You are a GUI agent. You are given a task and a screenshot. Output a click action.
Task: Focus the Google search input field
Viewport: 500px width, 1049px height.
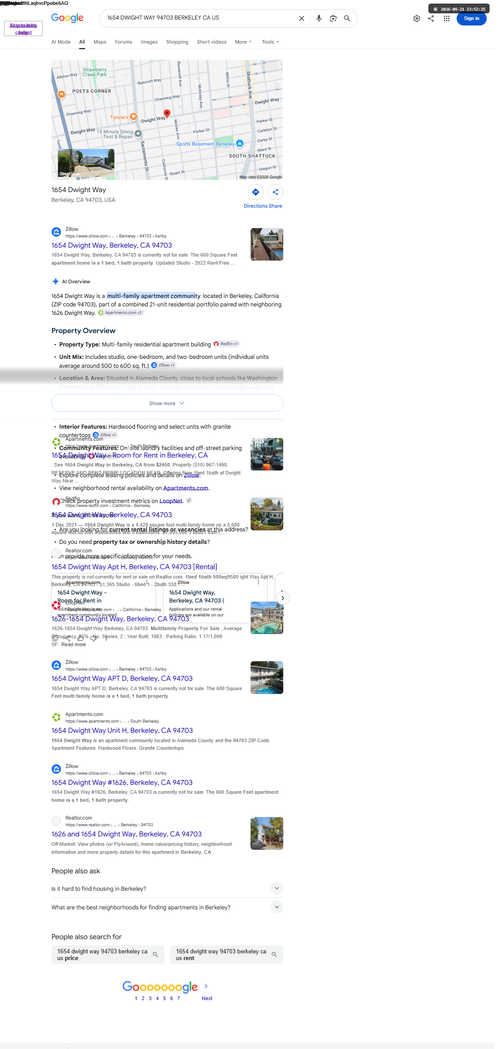(201, 18)
